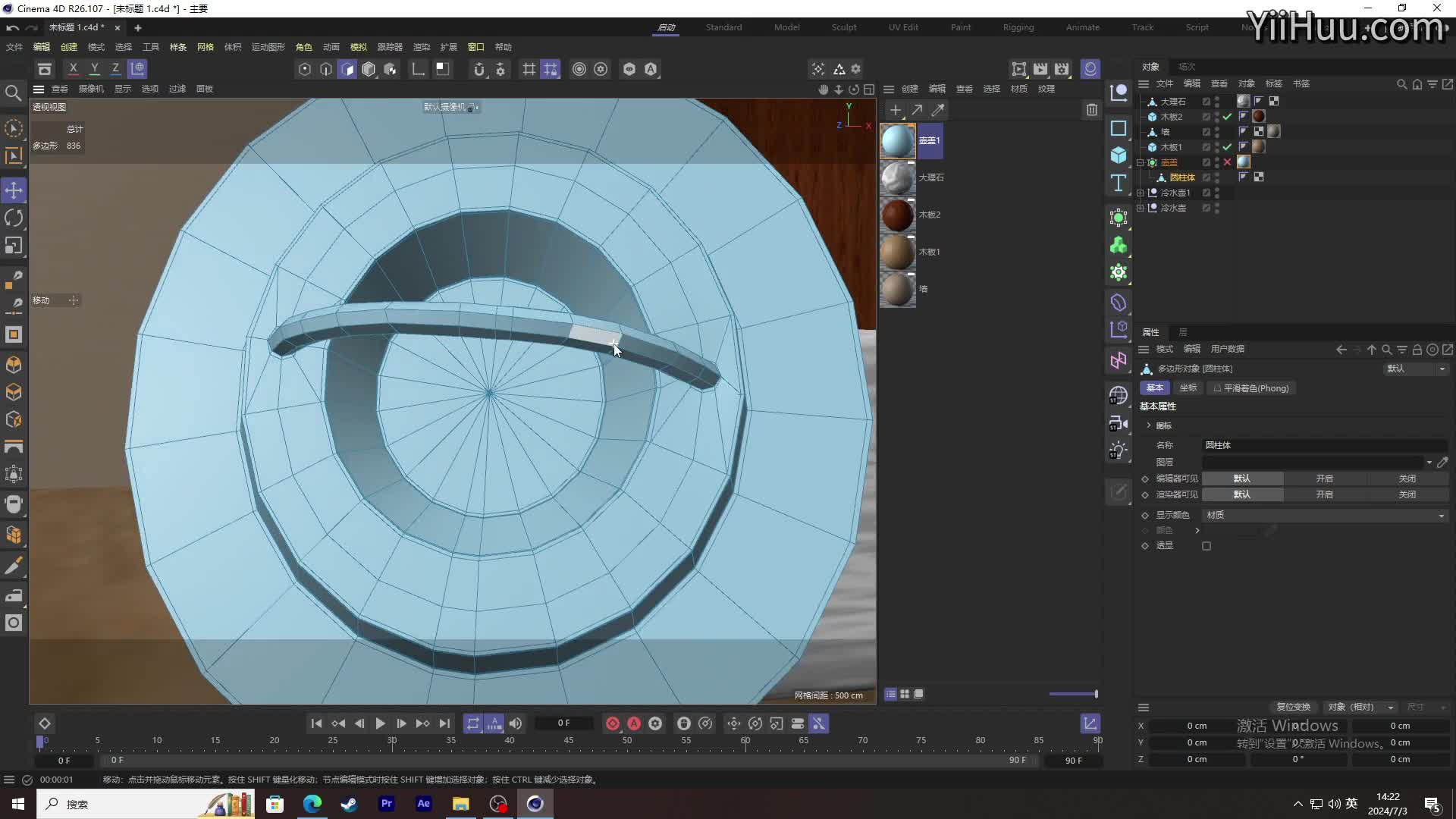Switch to the UV Edit layout tab

pyautogui.click(x=903, y=27)
